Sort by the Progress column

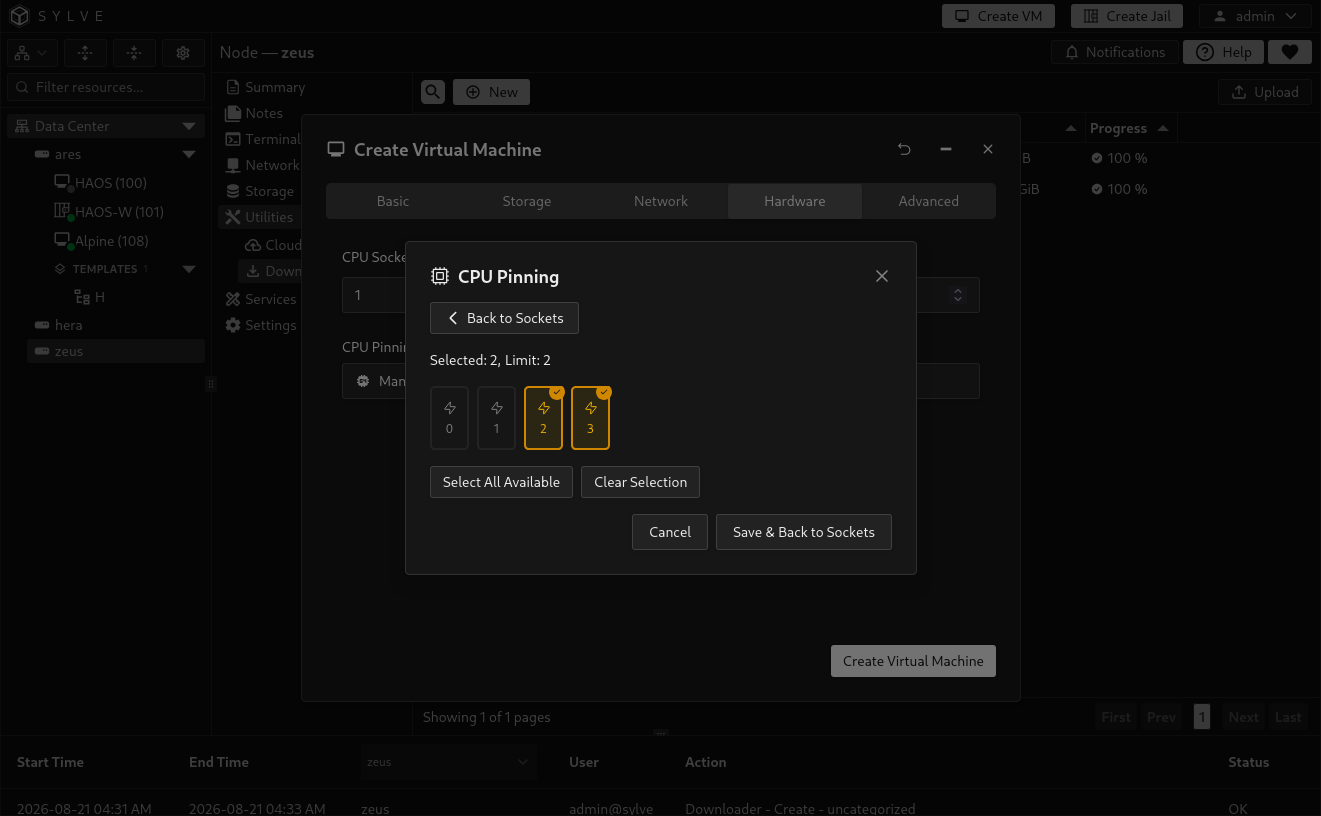[x=1129, y=128]
